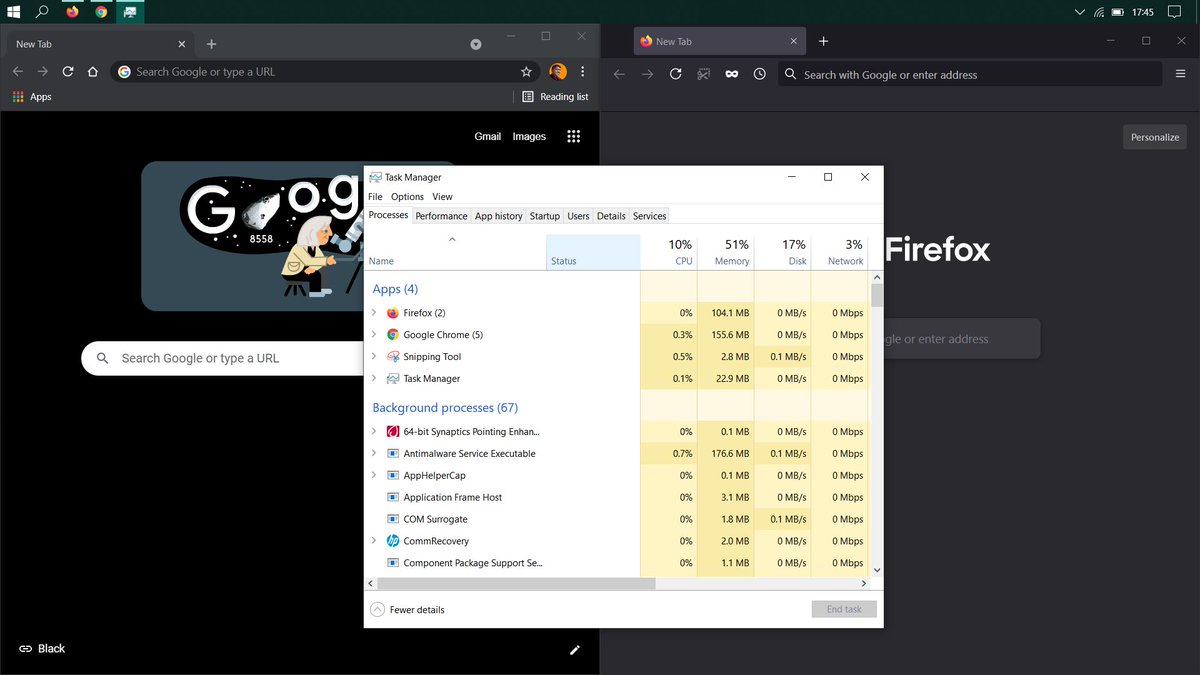Switch to the Users tab
The width and height of the screenshot is (1200, 675).
point(578,216)
